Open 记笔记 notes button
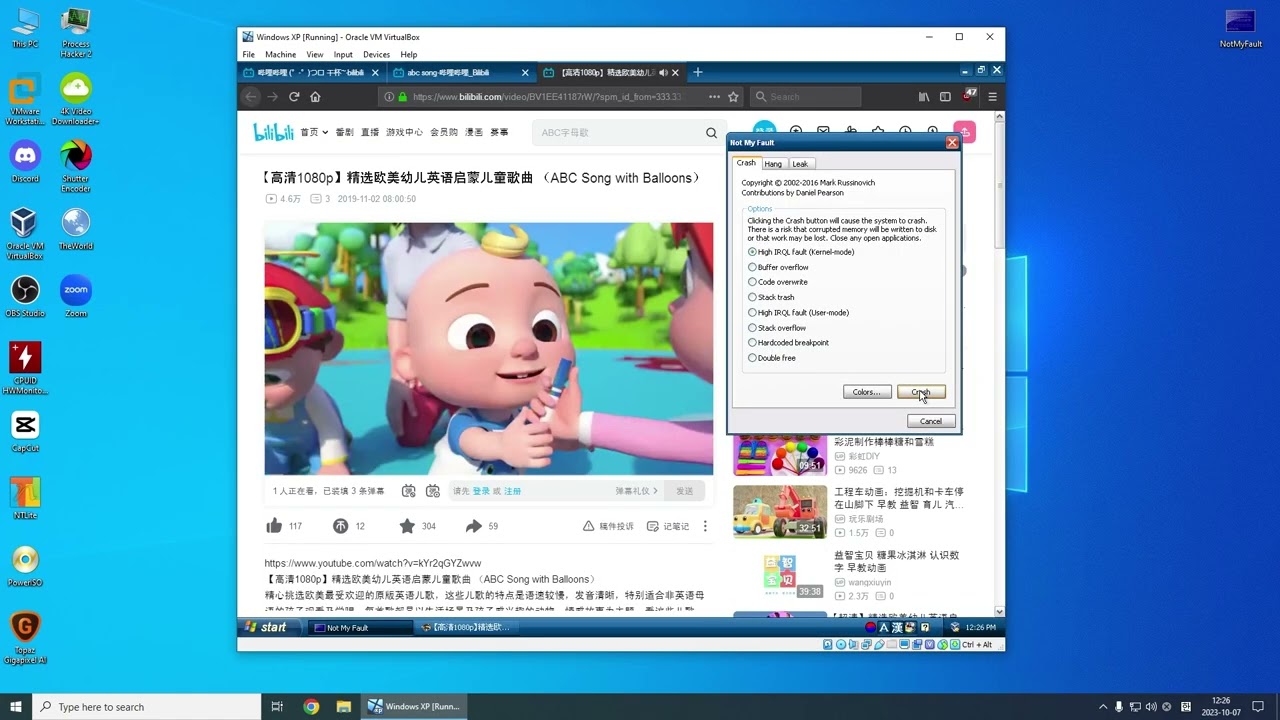The image size is (1280, 720). pyautogui.click(x=668, y=526)
